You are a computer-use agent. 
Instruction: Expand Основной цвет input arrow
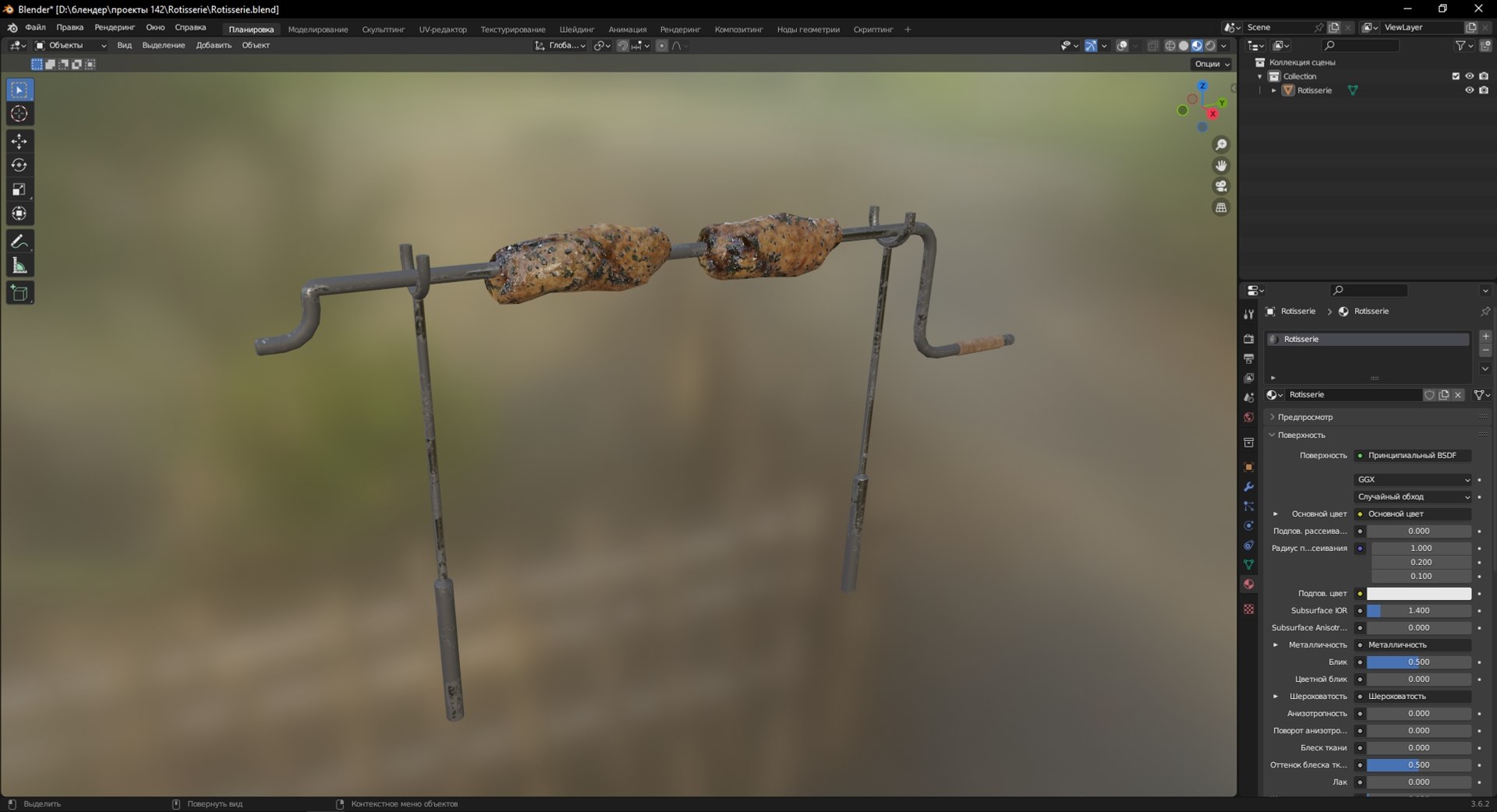1276,514
